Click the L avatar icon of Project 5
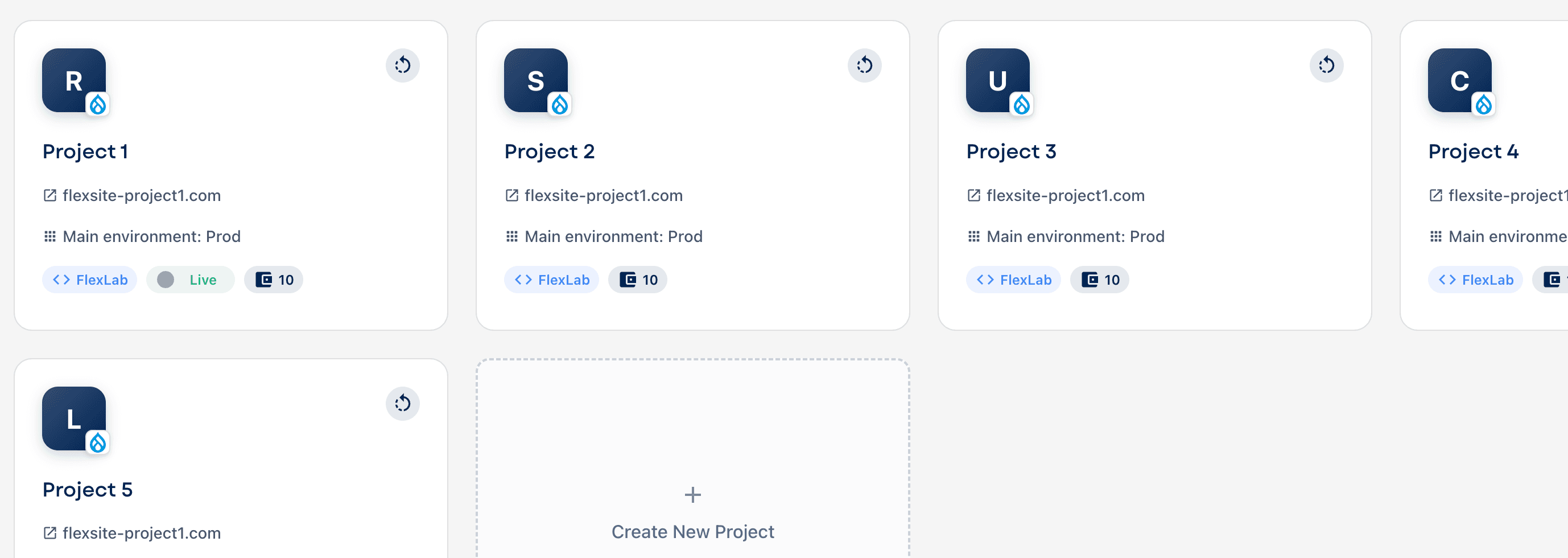Viewport: 1568px width, 558px height. (x=73, y=419)
